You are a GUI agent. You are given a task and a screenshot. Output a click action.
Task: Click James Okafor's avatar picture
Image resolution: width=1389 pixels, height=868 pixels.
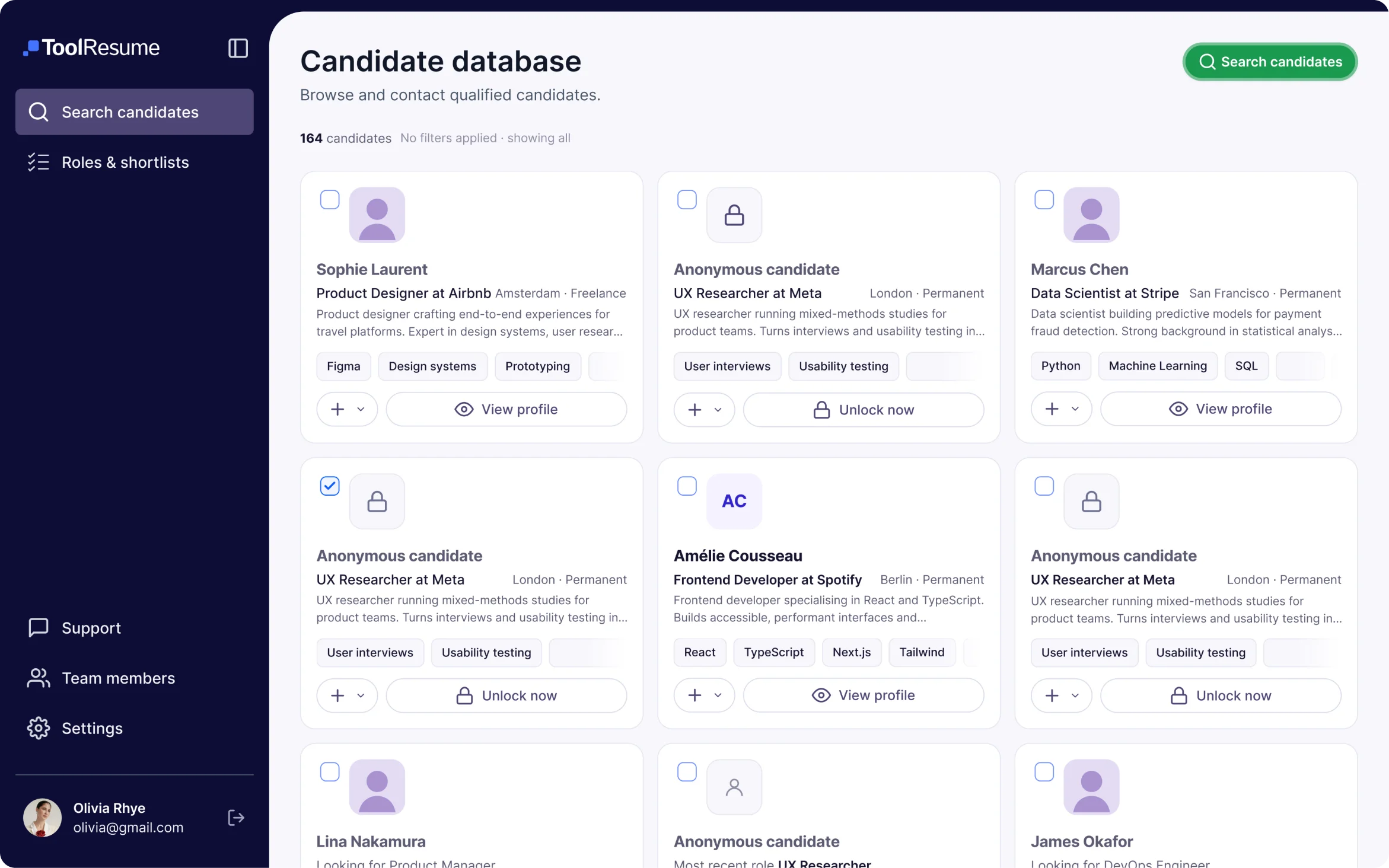[x=1091, y=787]
